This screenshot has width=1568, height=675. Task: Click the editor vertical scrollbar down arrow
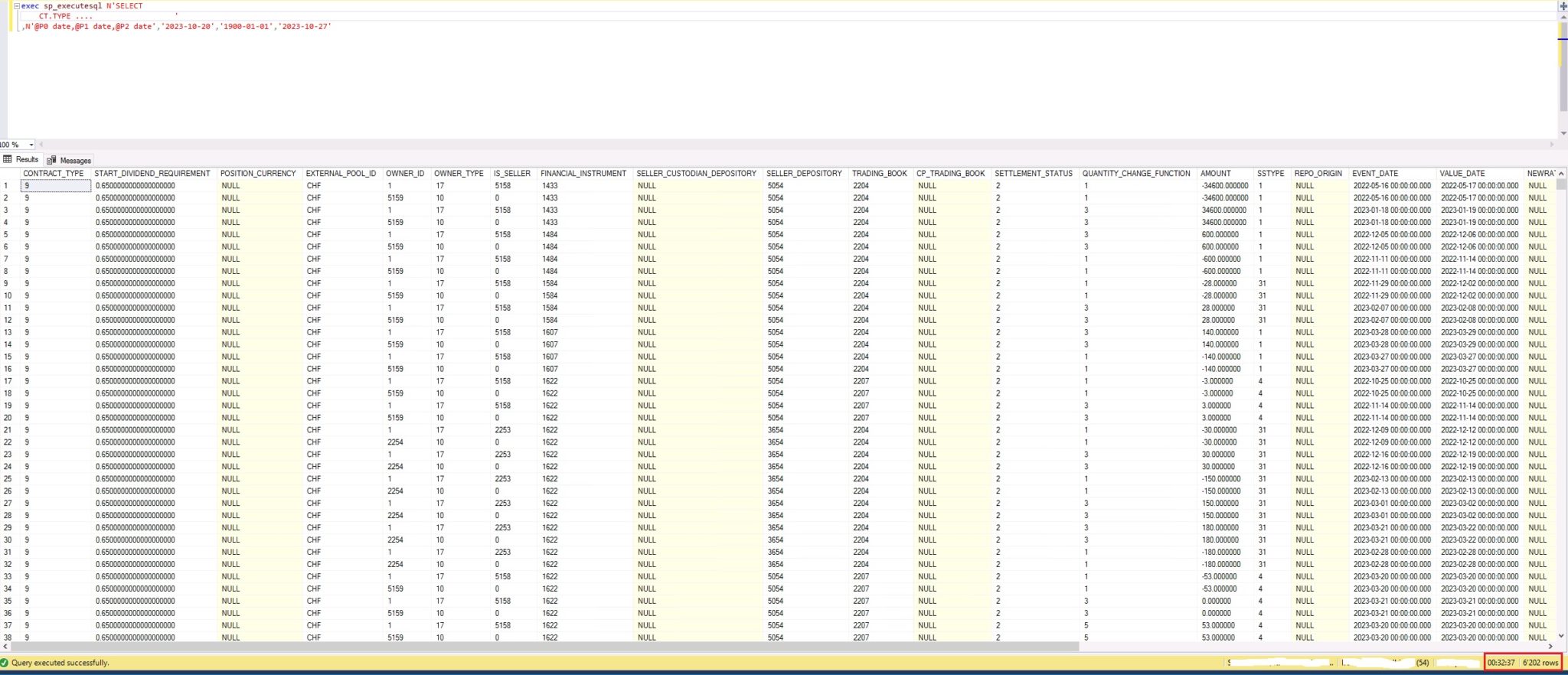pyautogui.click(x=1563, y=135)
